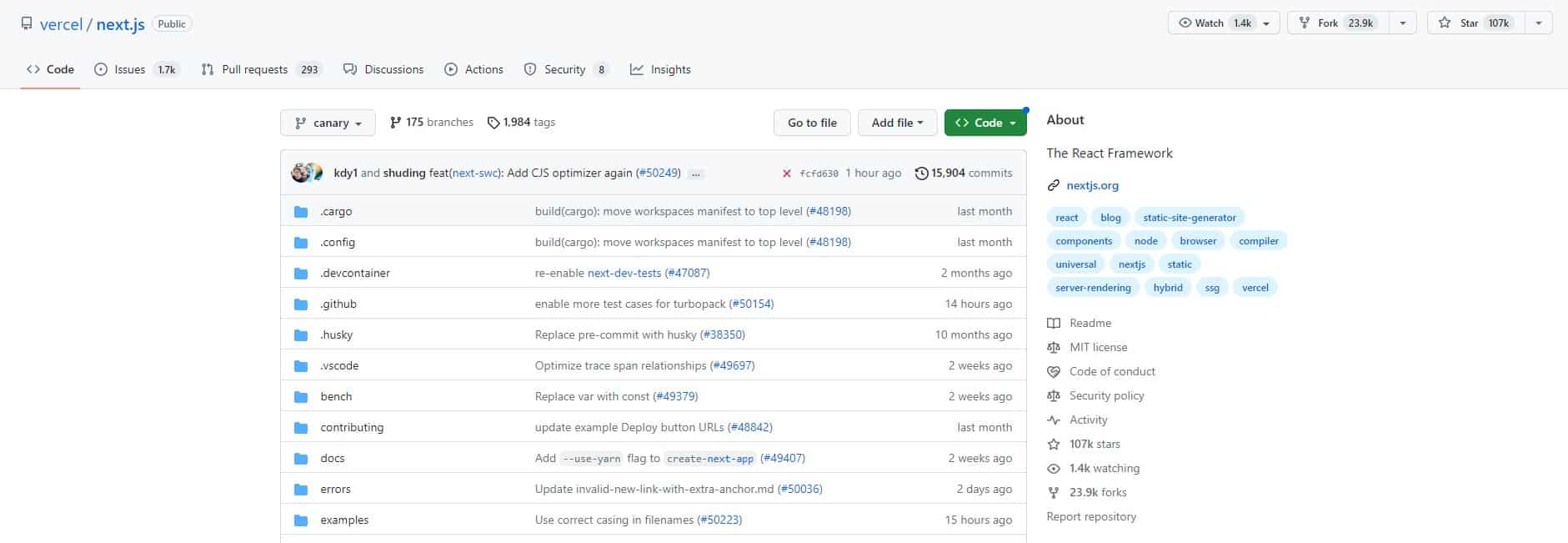1568x543 pixels.
Task: Select the server-rendering topic tag
Action: [x=1093, y=288]
